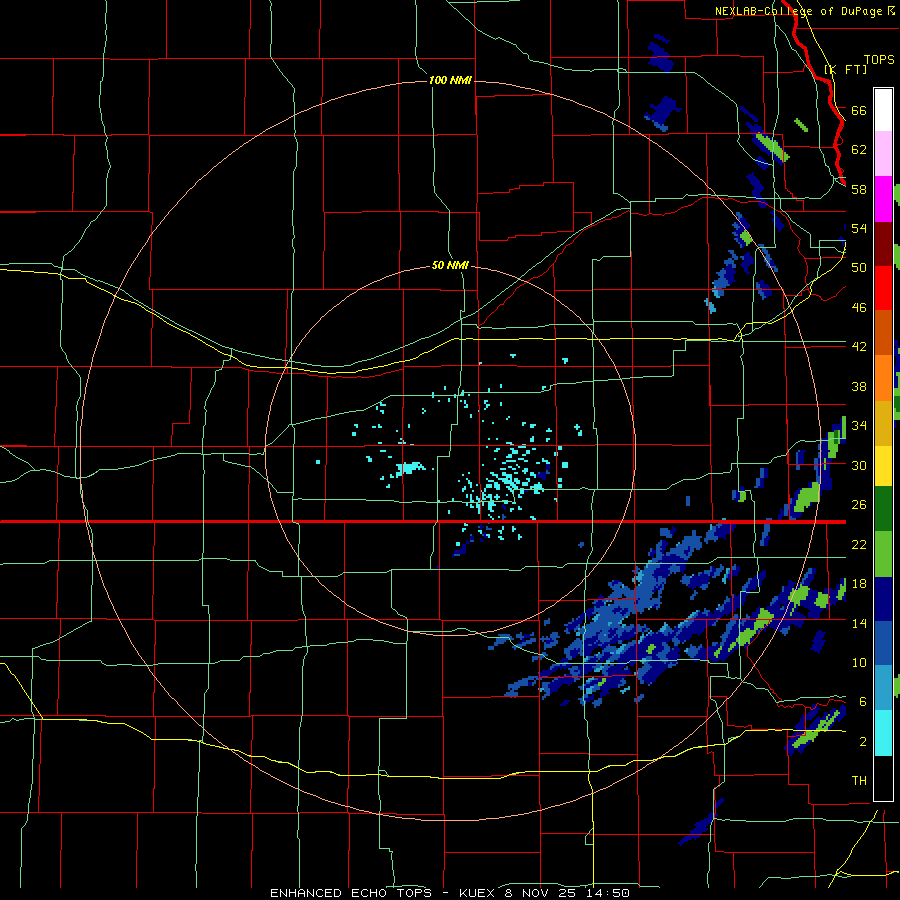
Task: Click the navy legend swatch near 18
Action: [883, 600]
